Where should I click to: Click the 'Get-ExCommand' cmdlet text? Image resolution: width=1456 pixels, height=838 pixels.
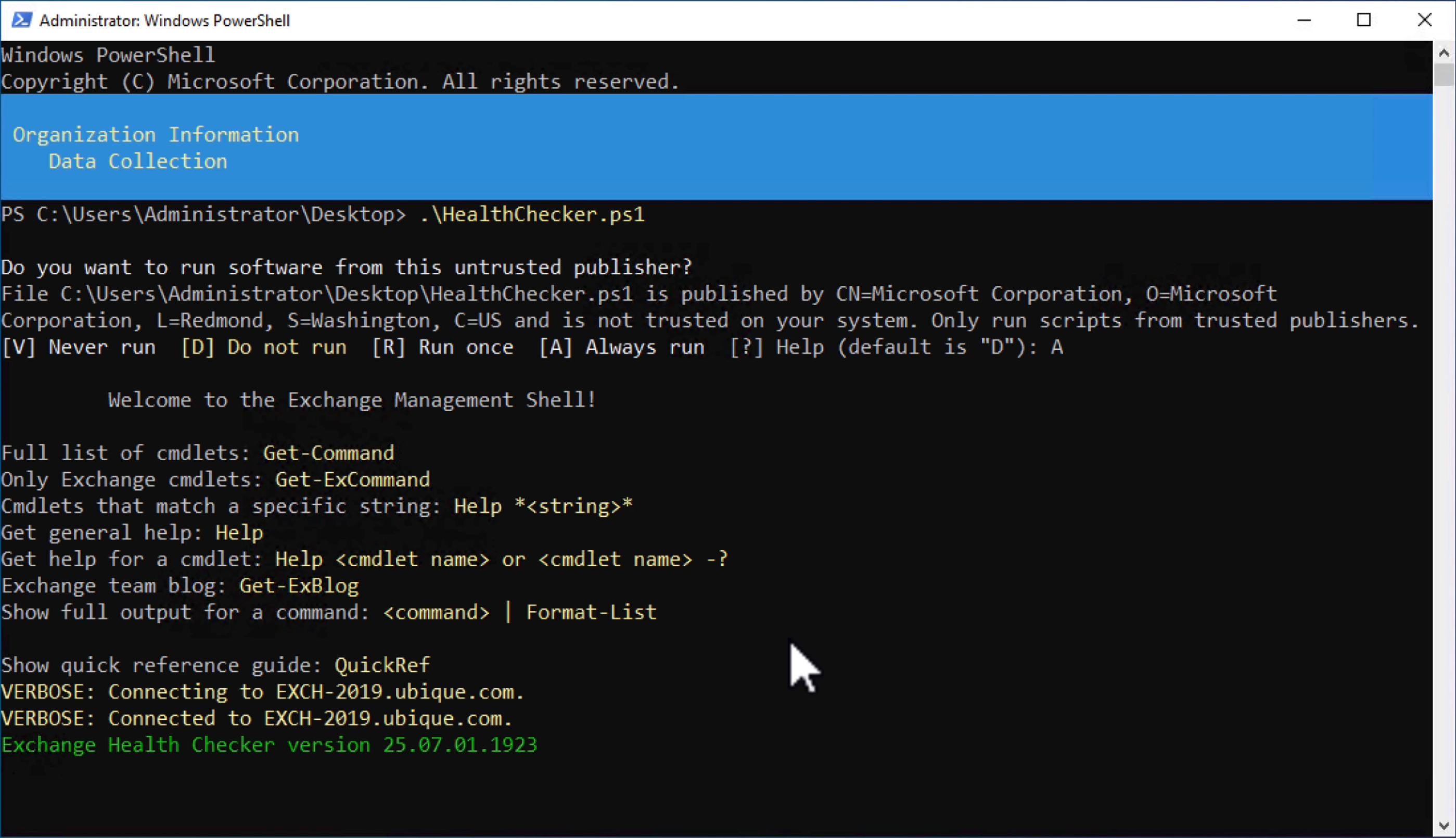(353, 479)
